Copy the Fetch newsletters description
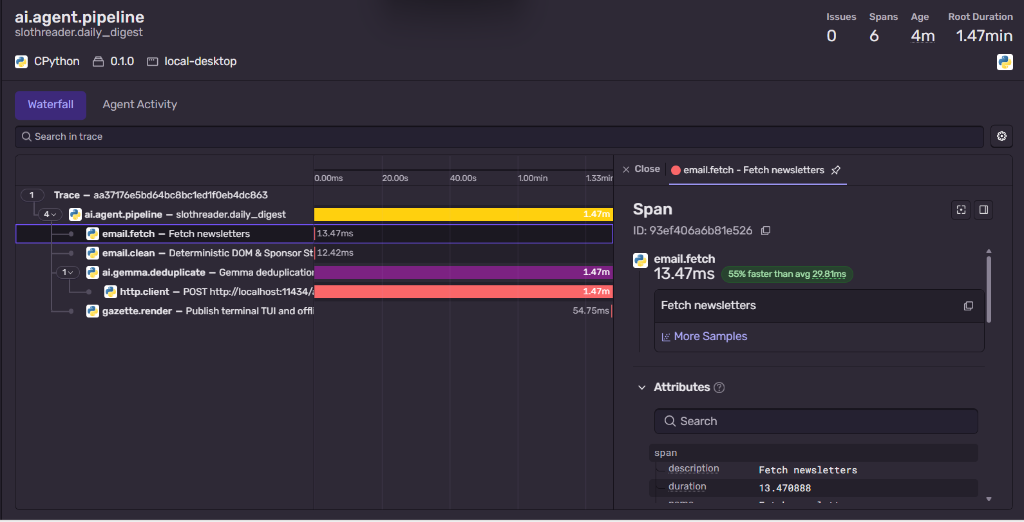Screen dimensions: 1024x522 click(x=968, y=306)
